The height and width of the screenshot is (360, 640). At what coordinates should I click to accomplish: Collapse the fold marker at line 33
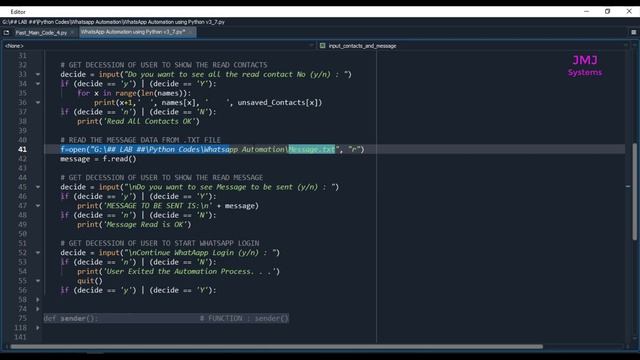click(x=38, y=74)
